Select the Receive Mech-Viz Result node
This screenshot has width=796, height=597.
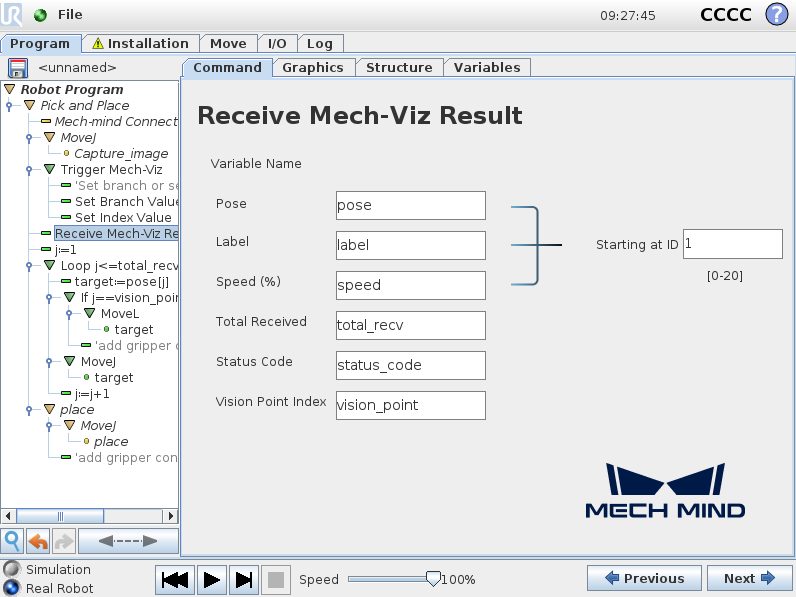click(x=116, y=234)
